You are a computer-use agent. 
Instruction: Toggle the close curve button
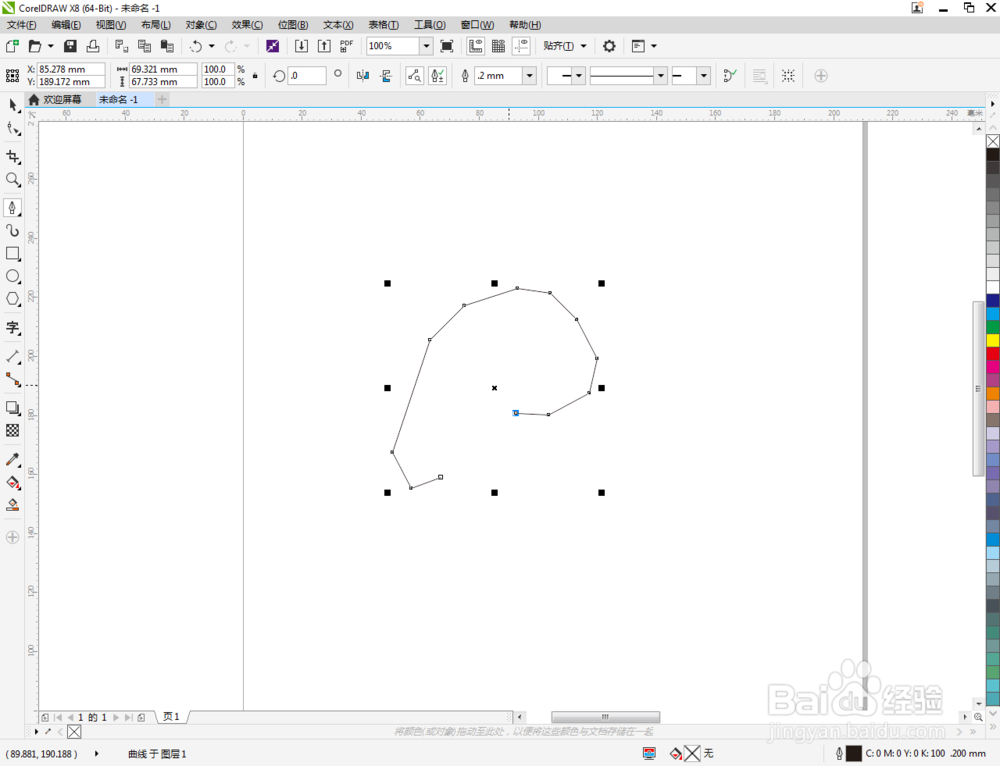click(730, 76)
